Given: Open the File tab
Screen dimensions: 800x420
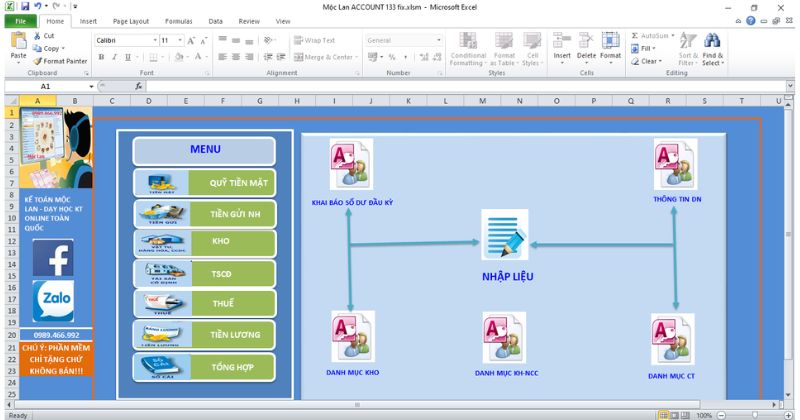Looking at the screenshot, I should 20,21.
